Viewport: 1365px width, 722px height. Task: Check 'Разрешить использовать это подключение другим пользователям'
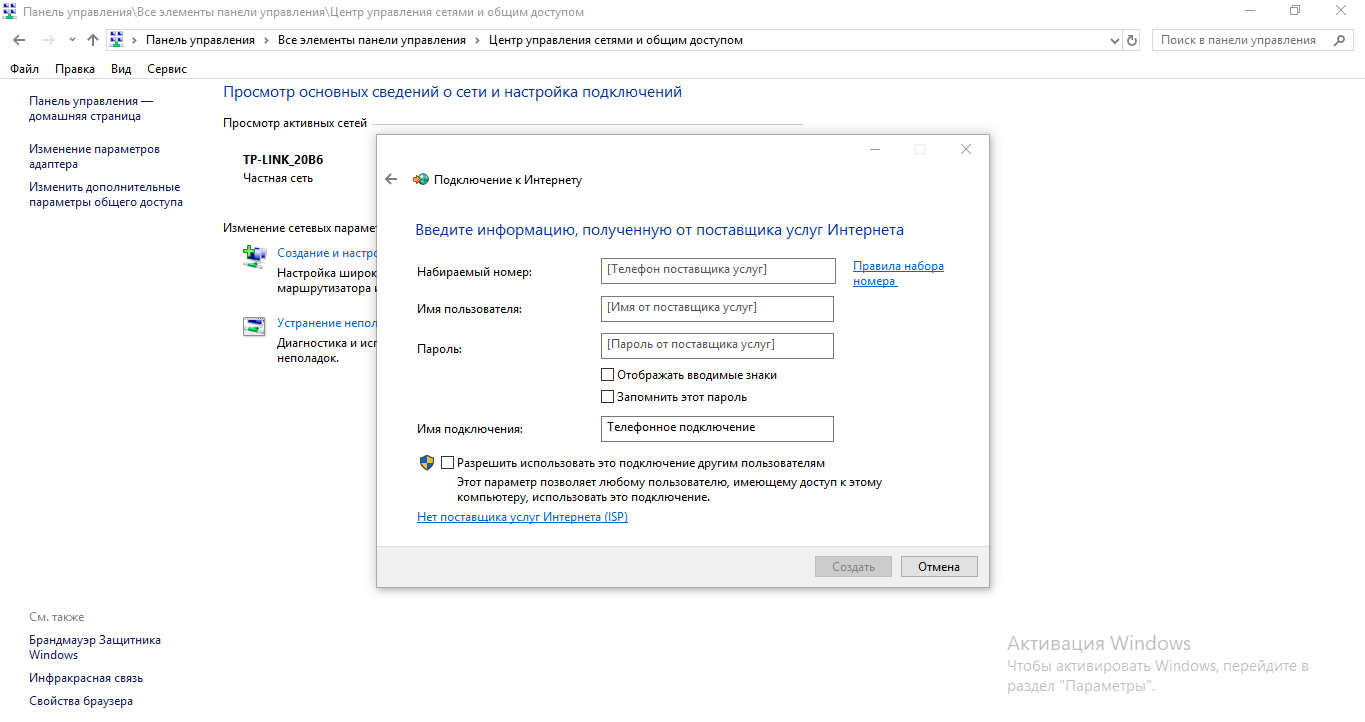coord(447,463)
